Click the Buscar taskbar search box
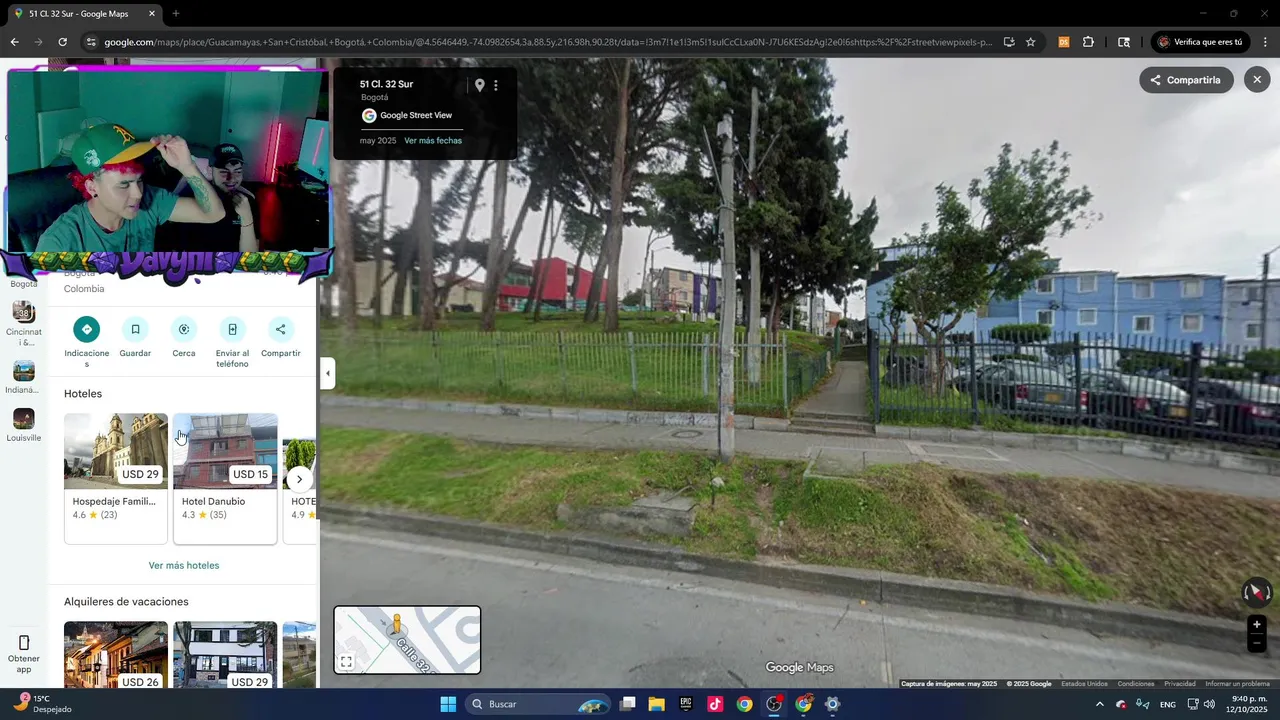 pyautogui.click(x=538, y=704)
